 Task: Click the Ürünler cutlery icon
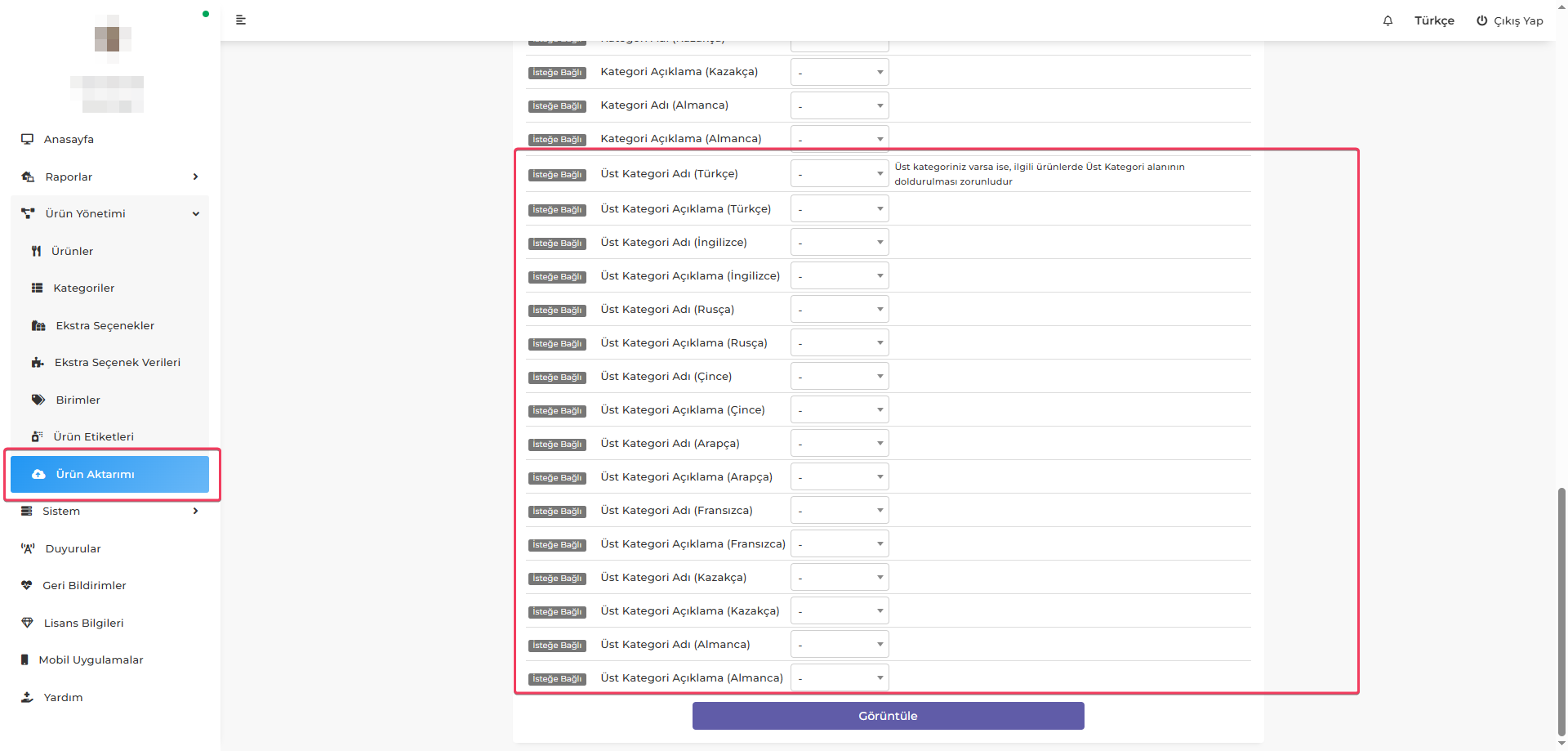[36, 251]
